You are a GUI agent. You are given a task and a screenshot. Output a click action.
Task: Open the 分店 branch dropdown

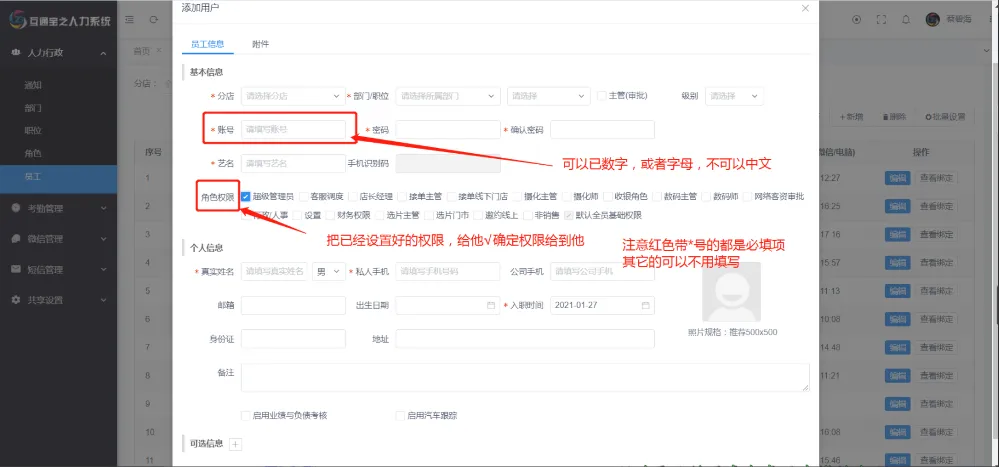point(292,96)
